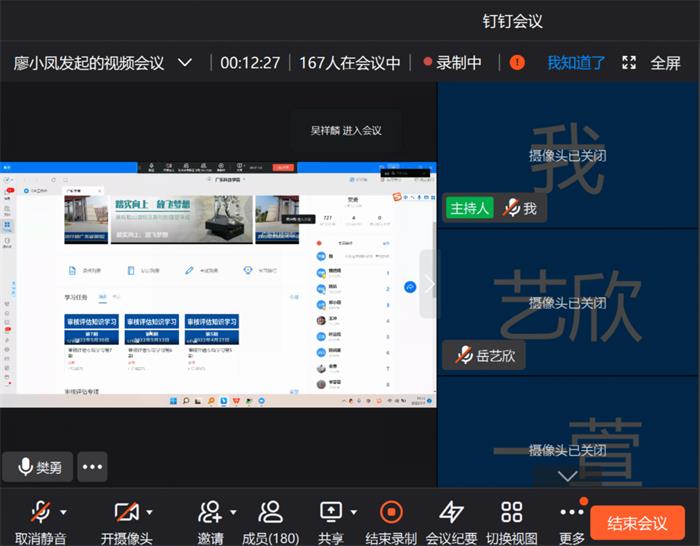Click the 学习任务 heading in shared screen
700x546 pixels.
coord(76,297)
